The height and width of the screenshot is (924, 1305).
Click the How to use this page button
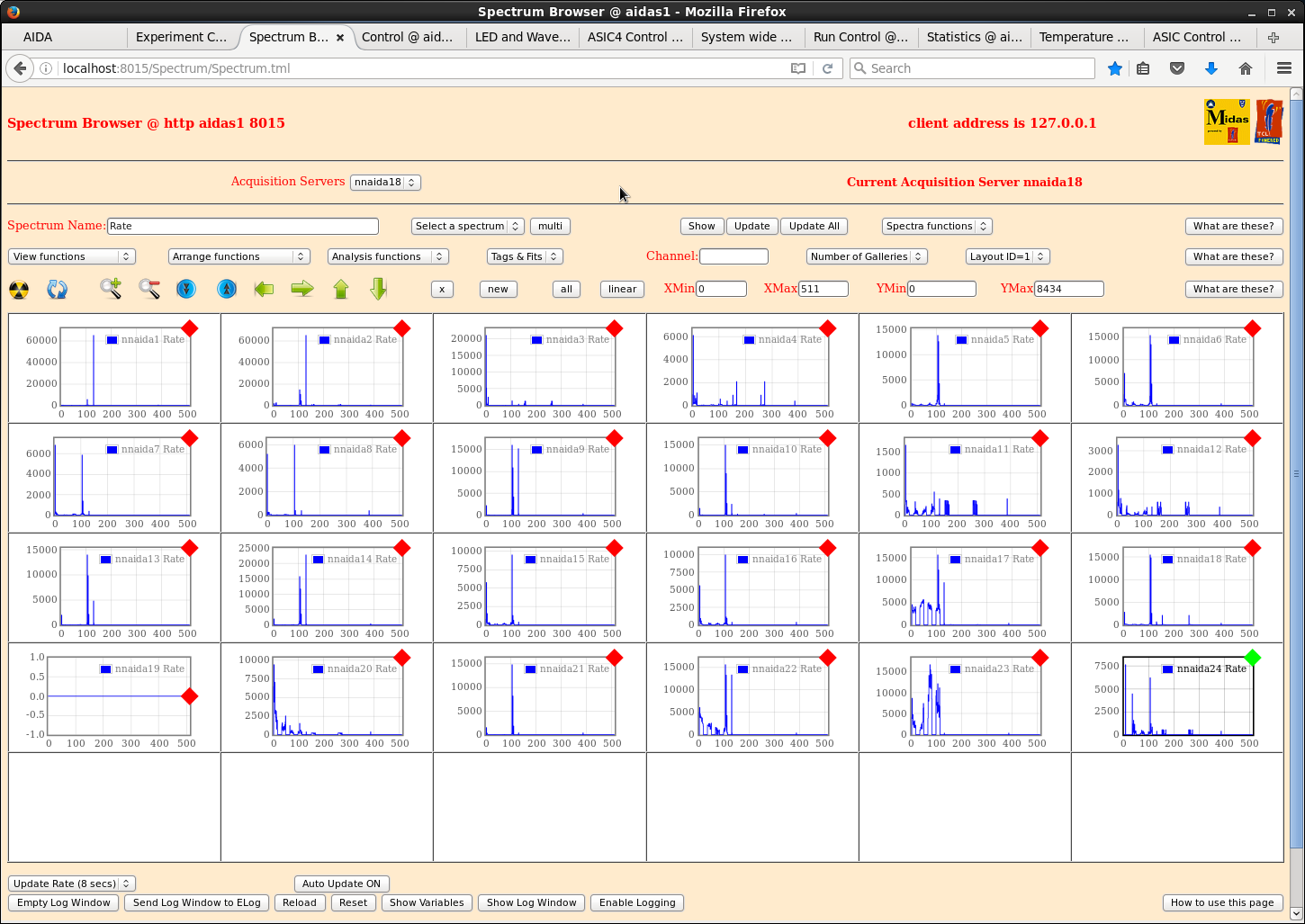click(x=1223, y=902)
